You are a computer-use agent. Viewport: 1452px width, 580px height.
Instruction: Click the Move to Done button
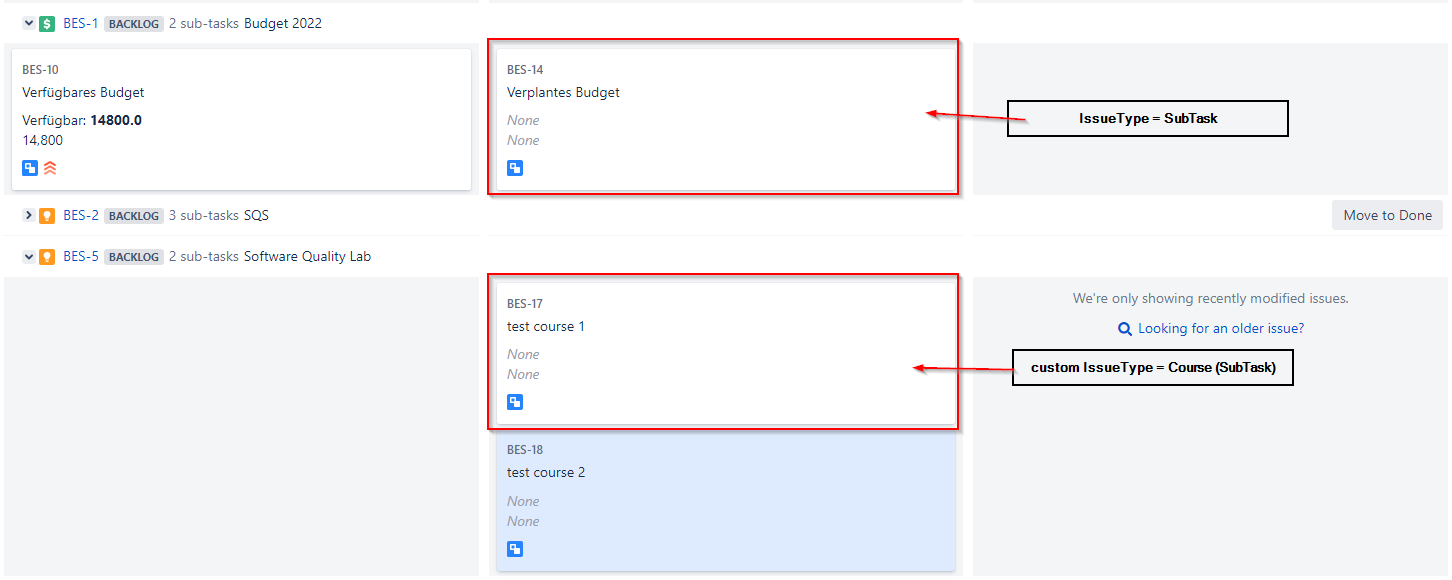1388,215
